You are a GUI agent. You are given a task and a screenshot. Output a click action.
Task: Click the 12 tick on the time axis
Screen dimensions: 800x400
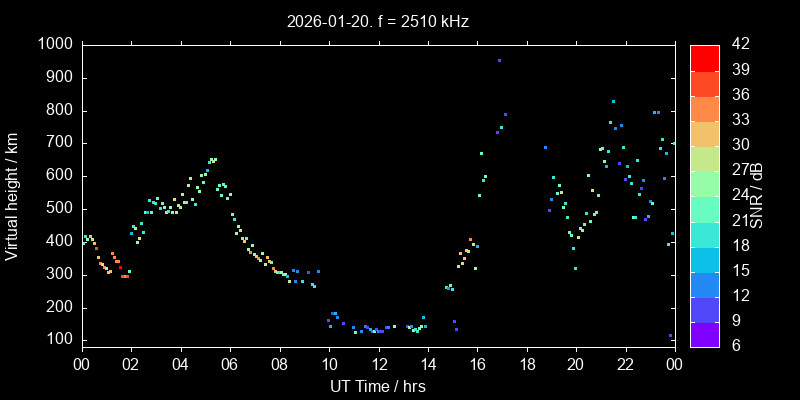coord(378,365)
